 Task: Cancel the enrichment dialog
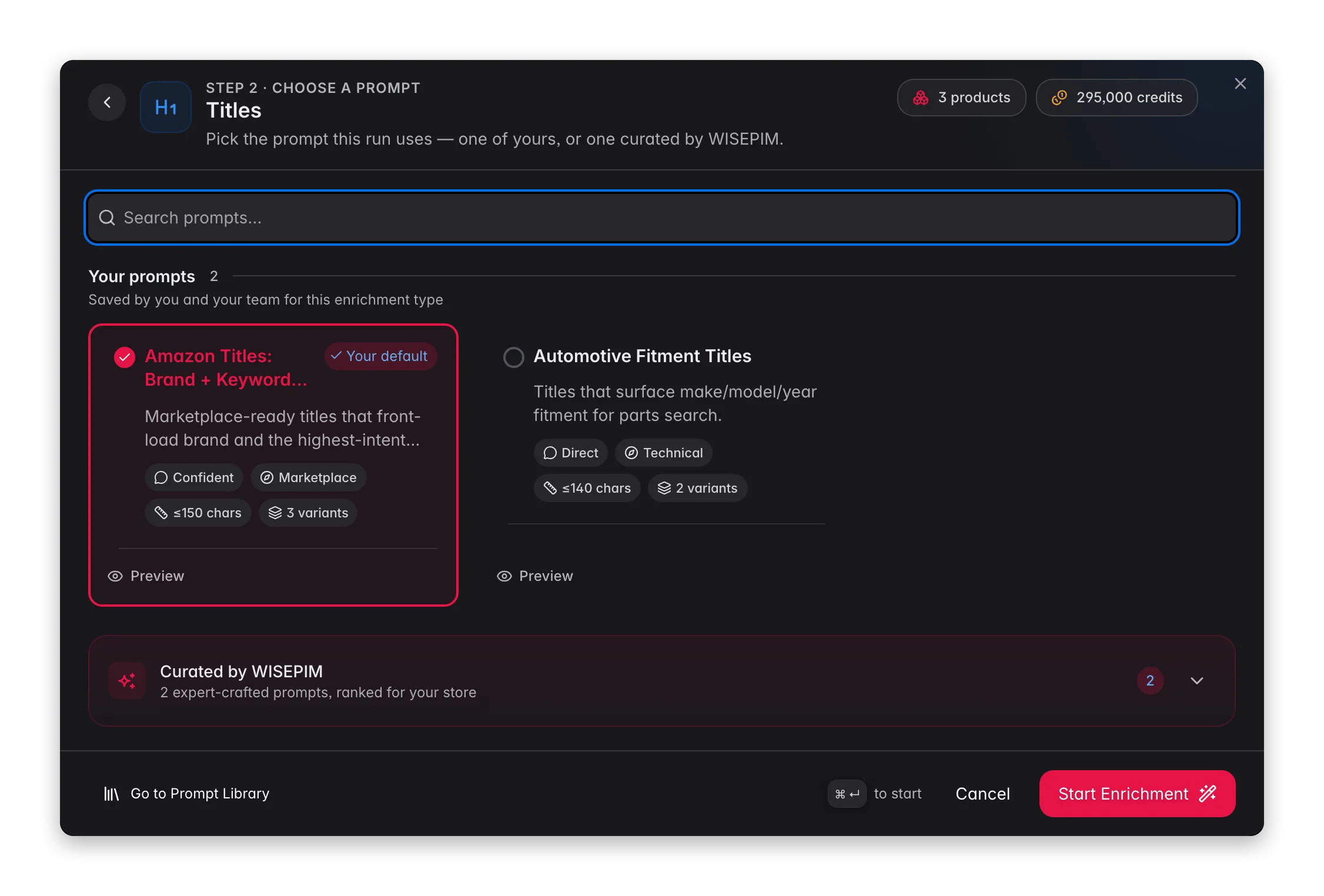tap(983, 794)
